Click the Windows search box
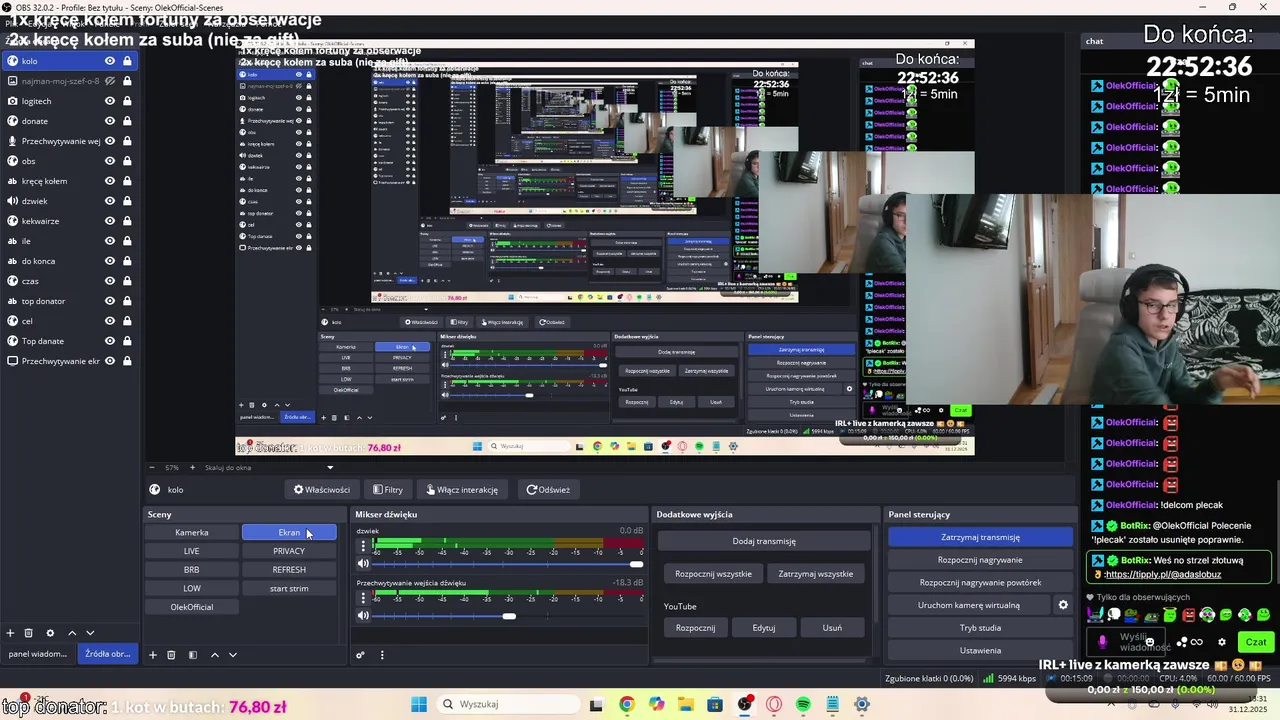 [507, 704]
